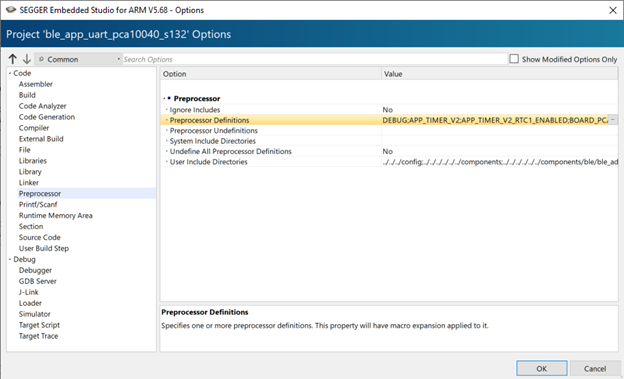Select System Include Directories row
This screenshot has width=624, height=379.
coord(389,141)
